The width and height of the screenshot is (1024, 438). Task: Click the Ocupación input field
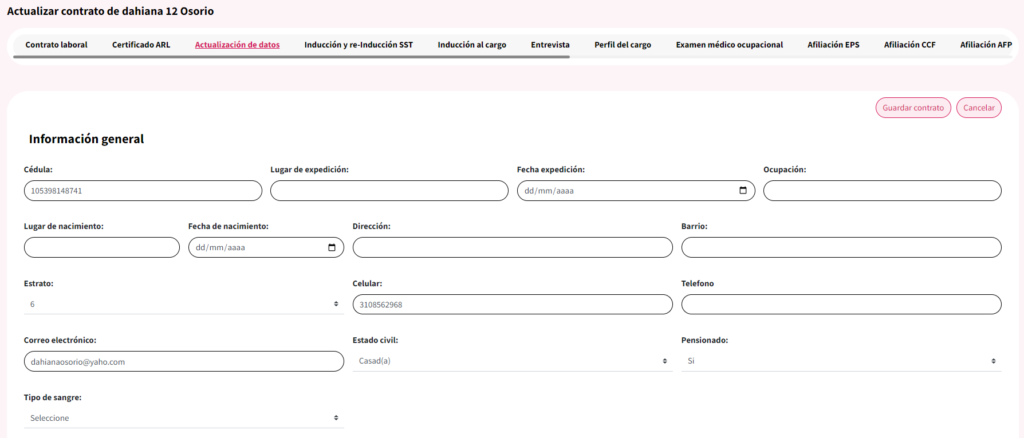click(882, 191)
